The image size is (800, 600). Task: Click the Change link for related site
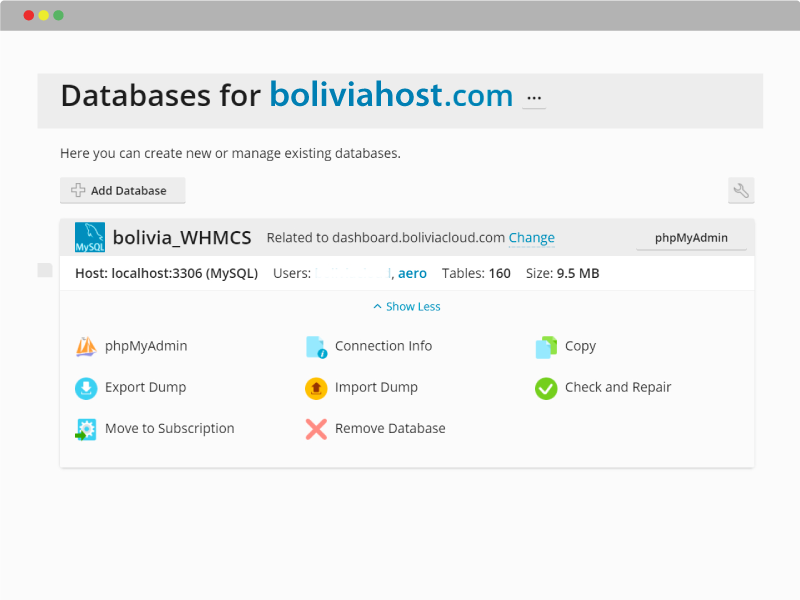coord(532,238)
